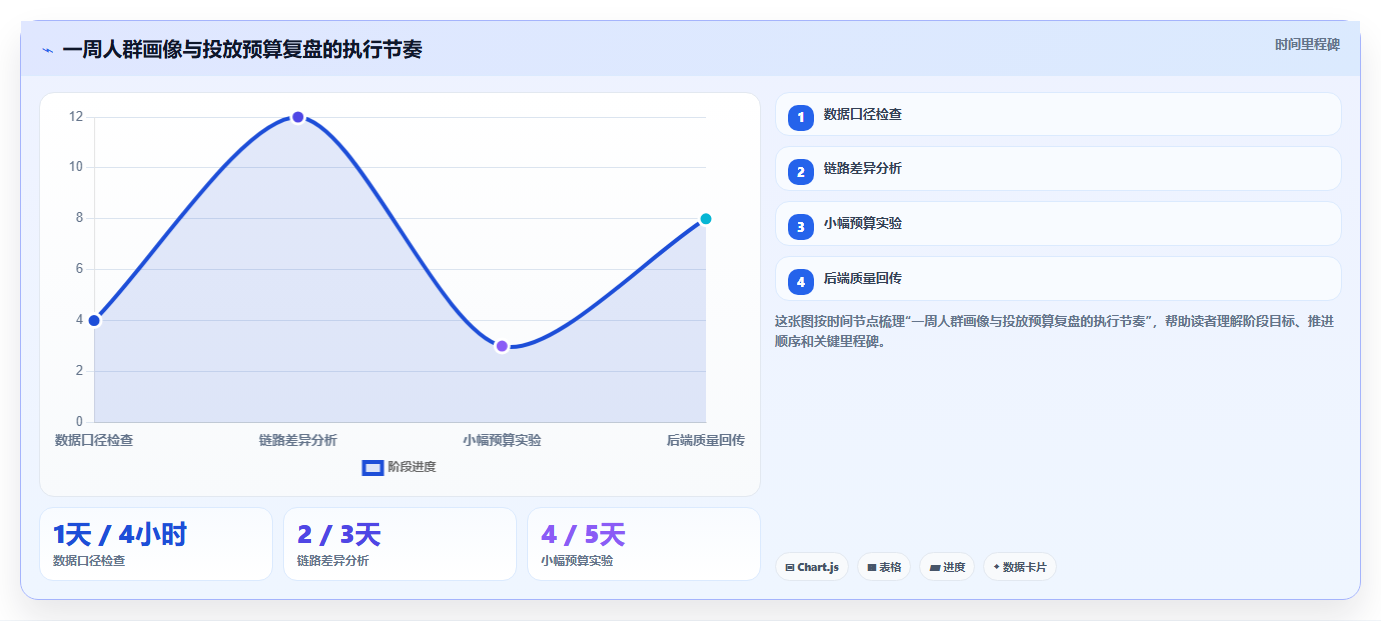The width and height of the screenshot is (1381, 621).
Task: Open the 1天 / 4小时 stat card
Action: pos(156,544)
